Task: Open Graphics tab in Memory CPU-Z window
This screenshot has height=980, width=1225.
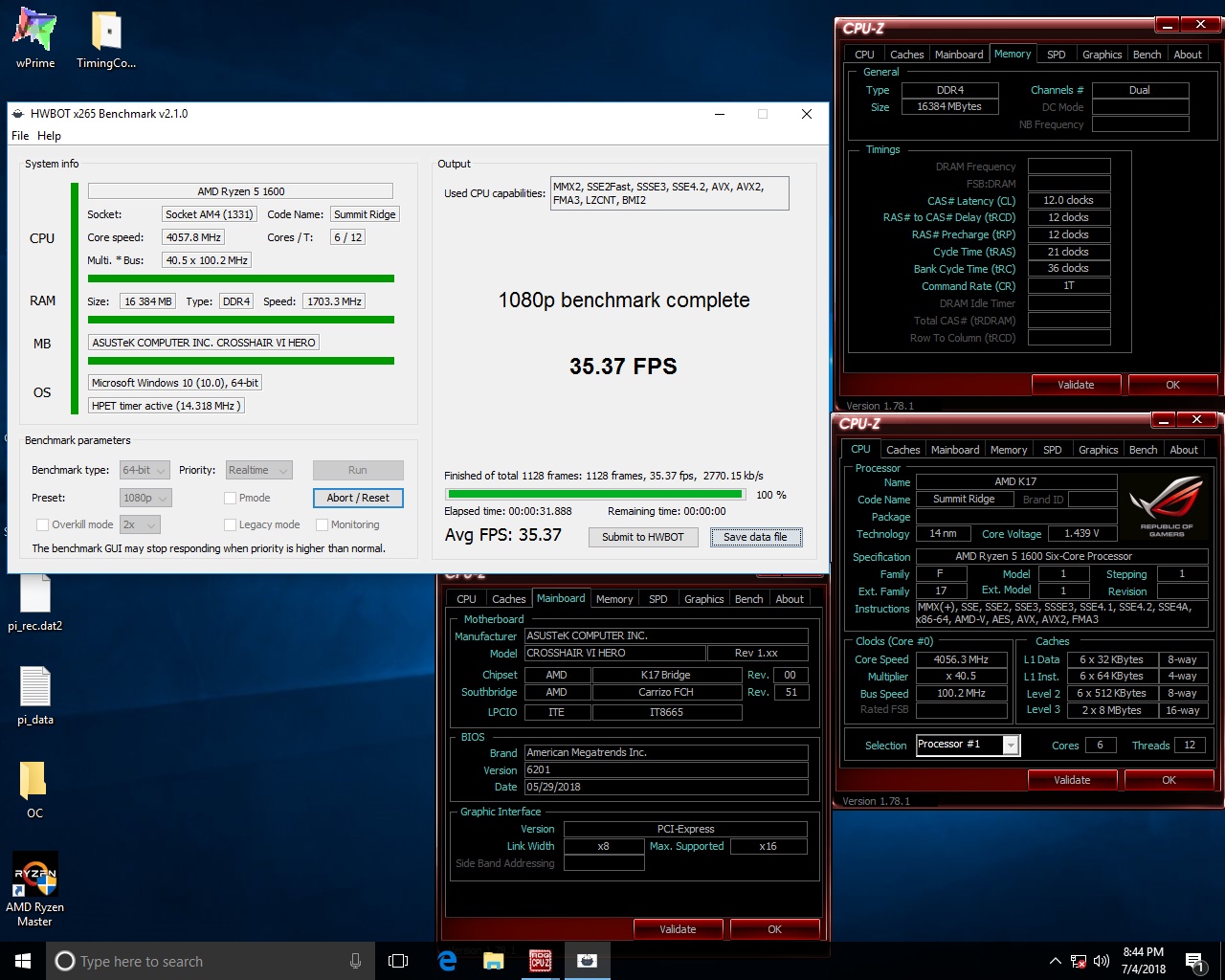Action: tap(1102, 55)
